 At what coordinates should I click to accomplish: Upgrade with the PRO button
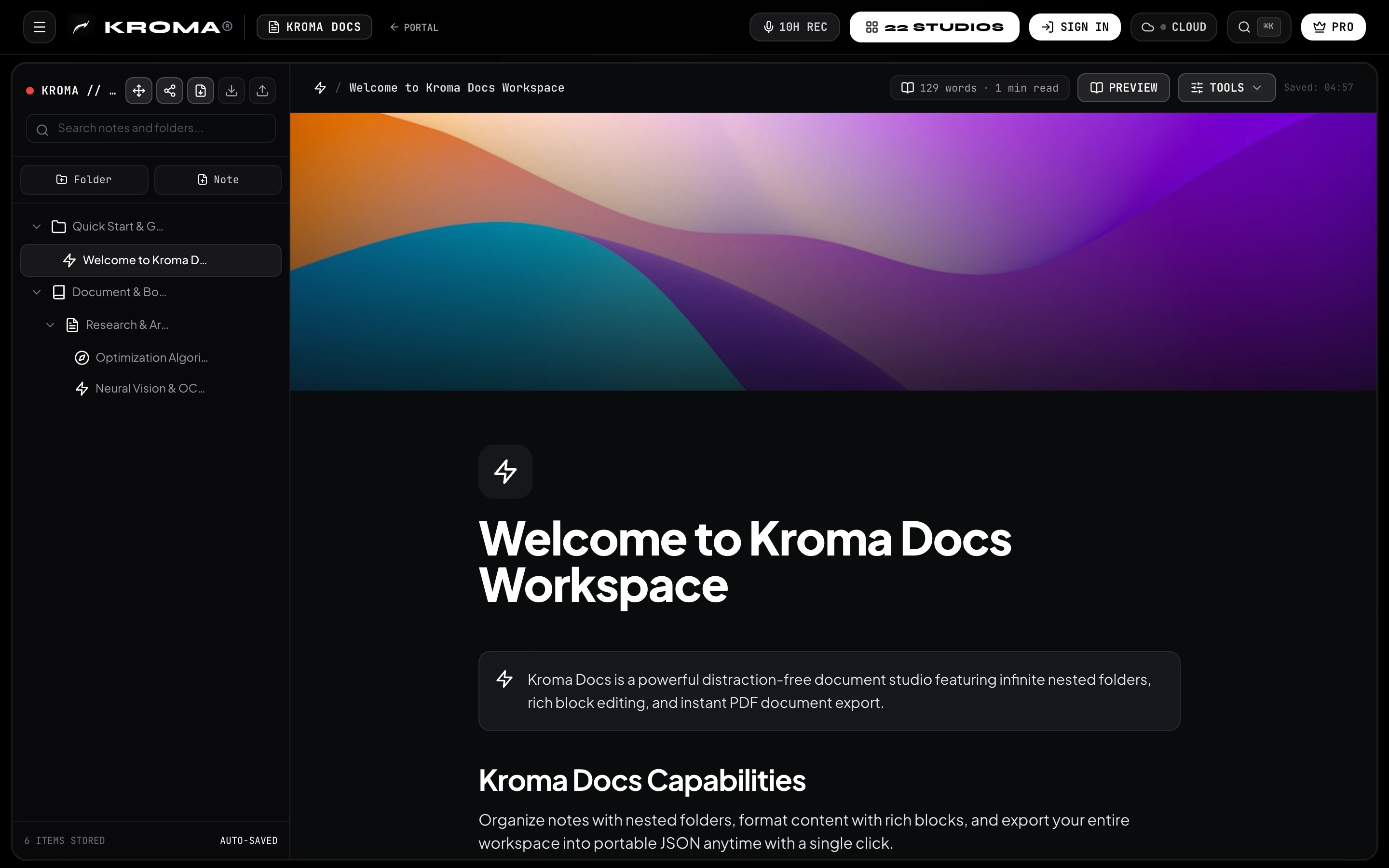[1333, 27]
